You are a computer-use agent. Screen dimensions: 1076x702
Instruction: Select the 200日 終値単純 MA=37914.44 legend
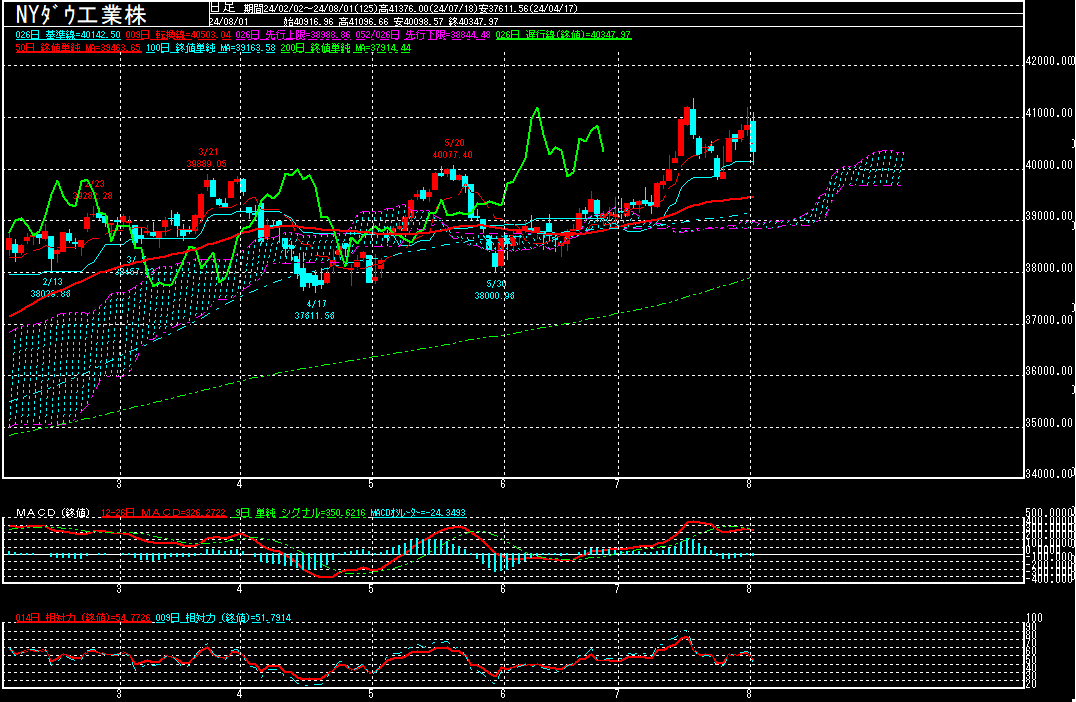click(346, 48)
